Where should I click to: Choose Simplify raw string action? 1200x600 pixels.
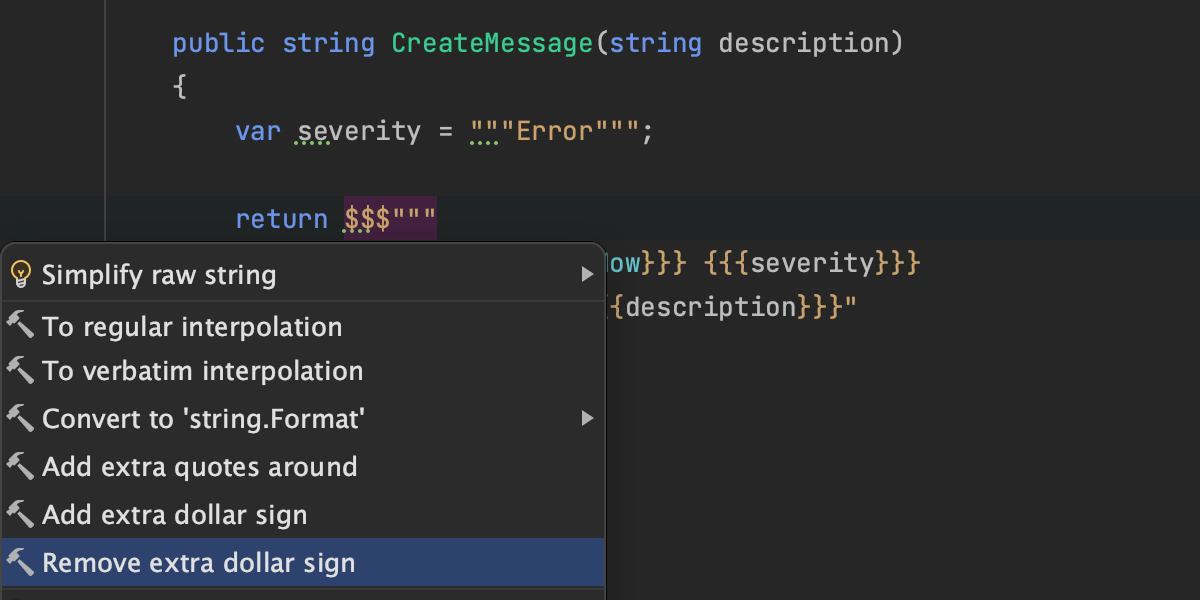(x=159, y=275)
